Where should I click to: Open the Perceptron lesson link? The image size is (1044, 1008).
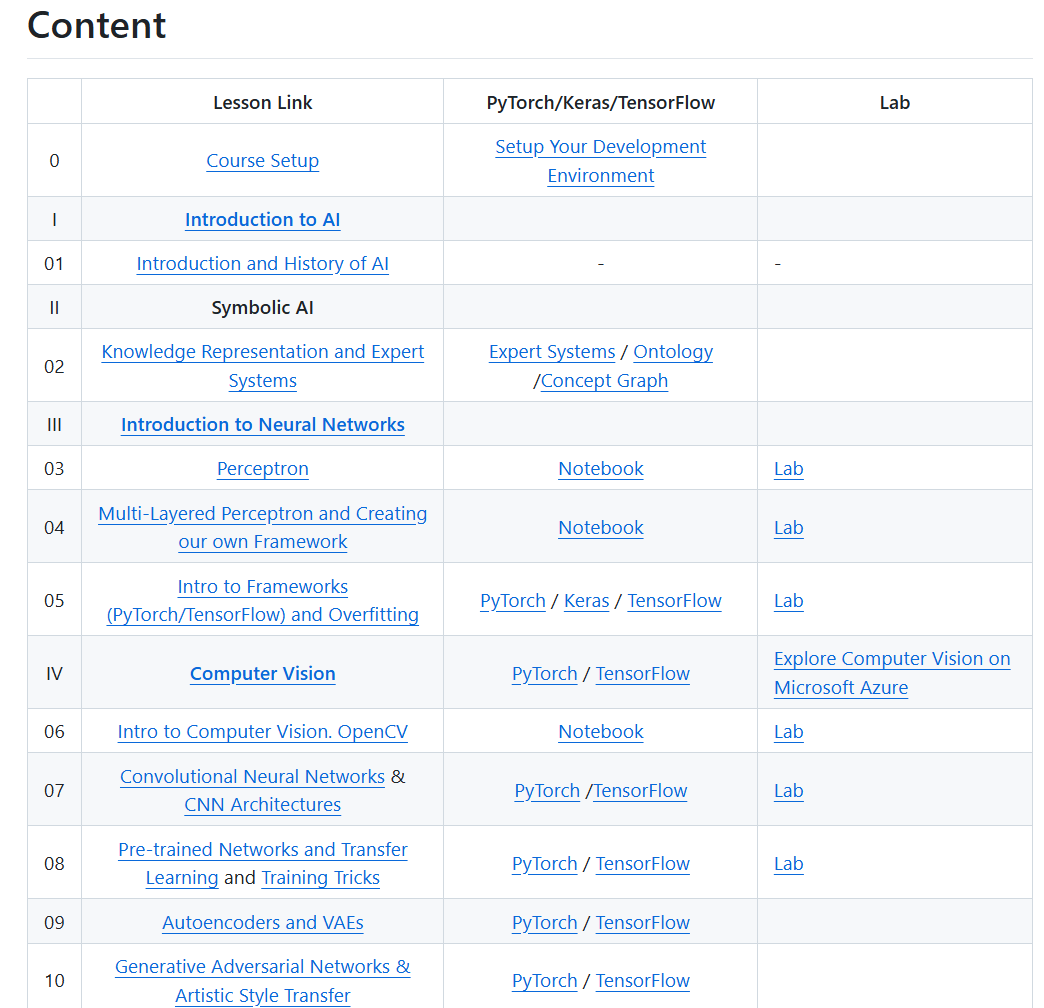coord(262,468)
